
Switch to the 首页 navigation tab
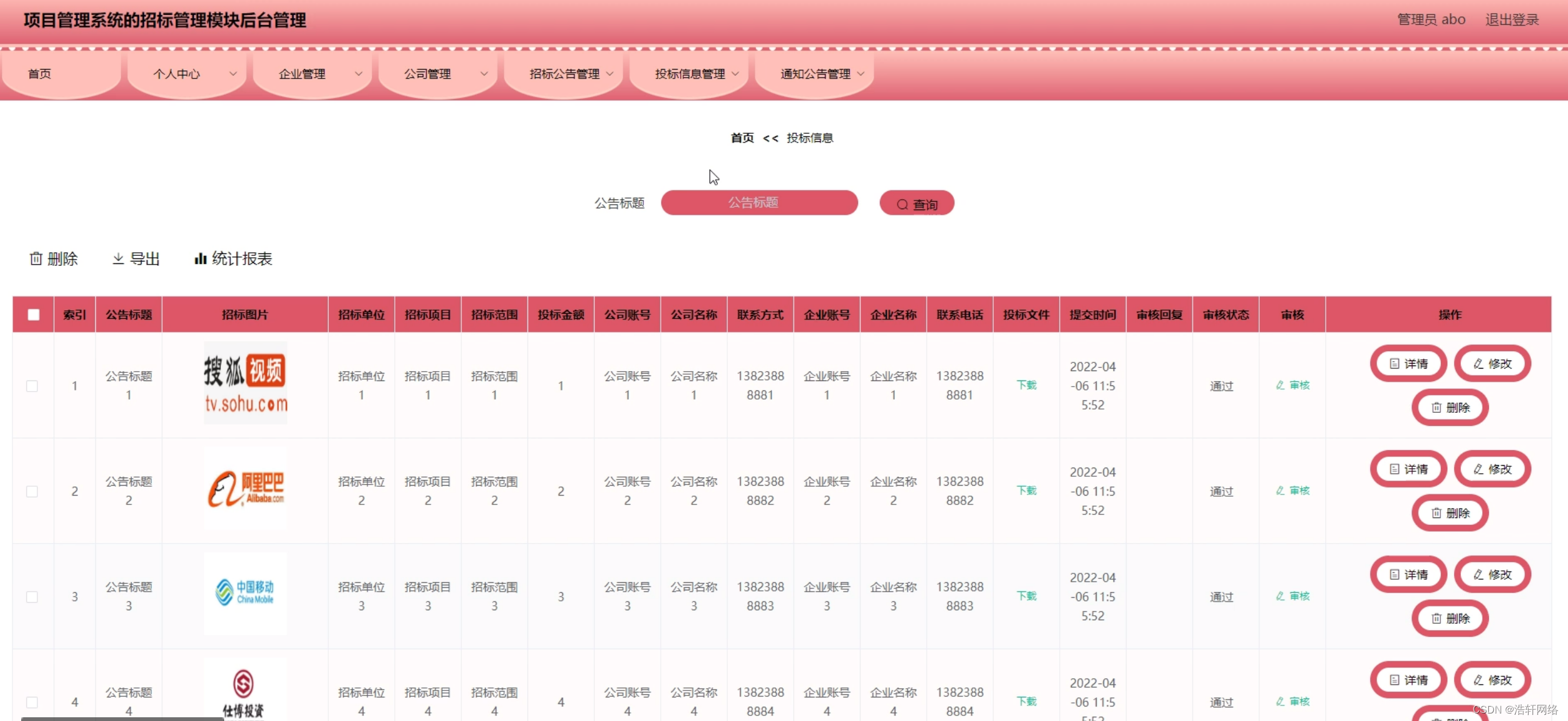click(x=39, y=73)
